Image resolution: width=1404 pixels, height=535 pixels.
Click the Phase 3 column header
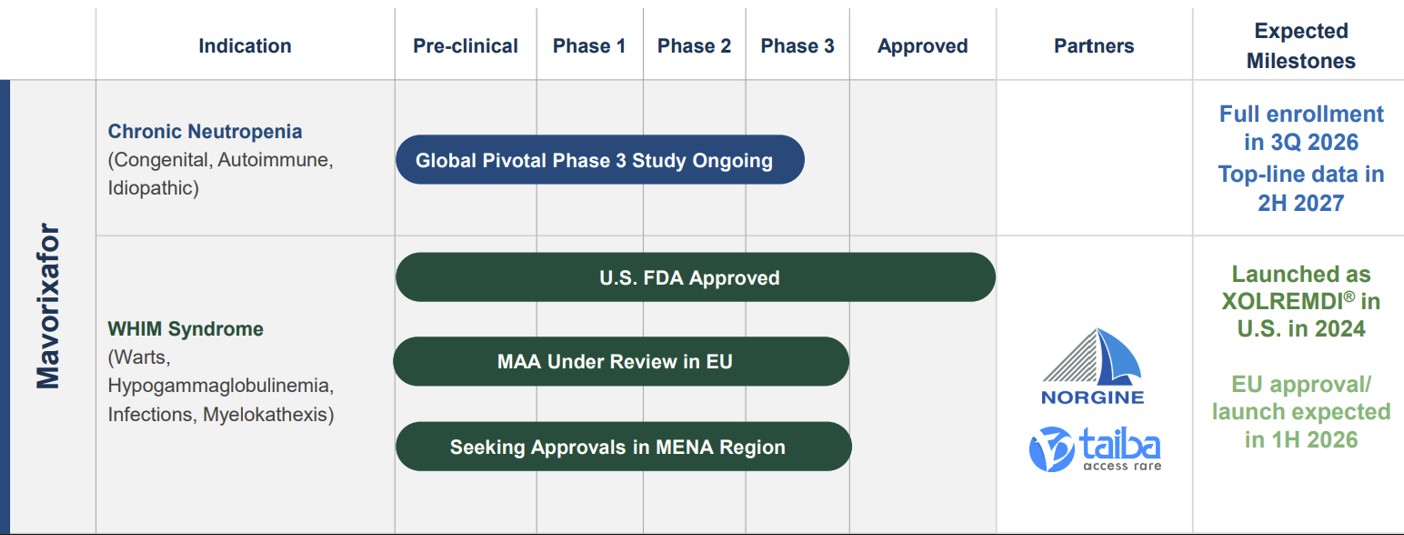(x=797, y=46)
